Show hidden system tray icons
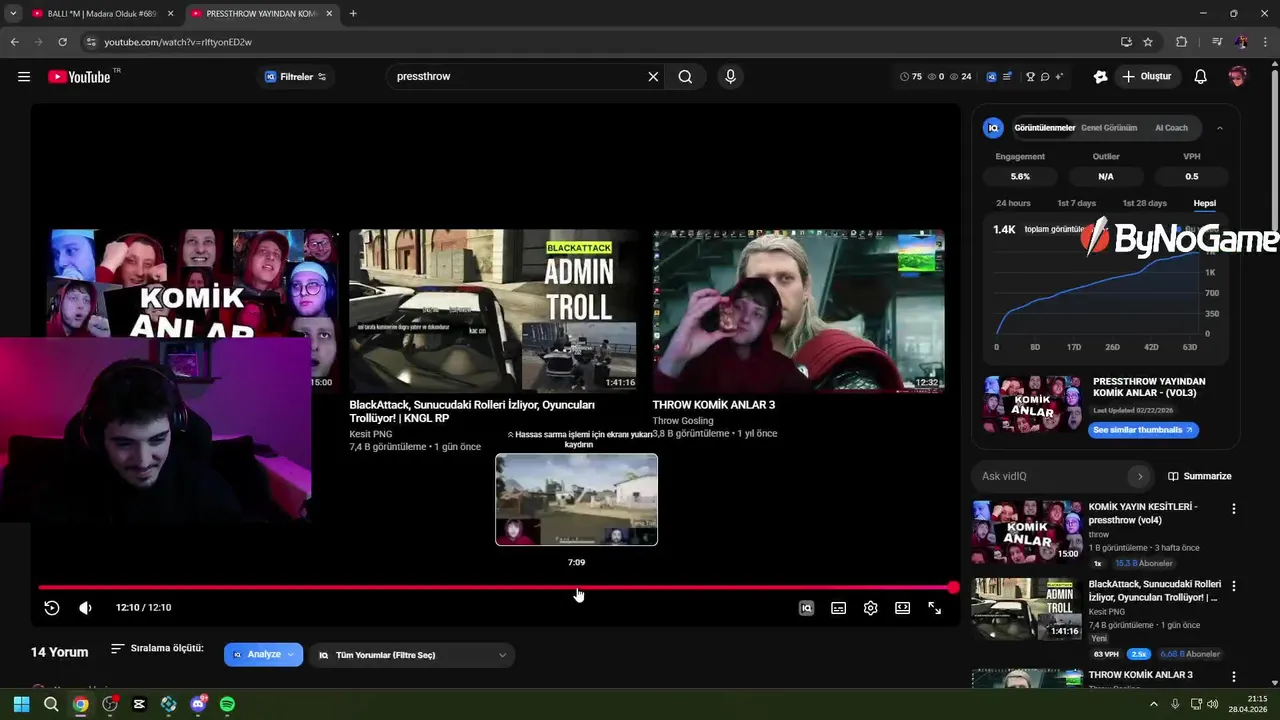 coord(1154,704)
